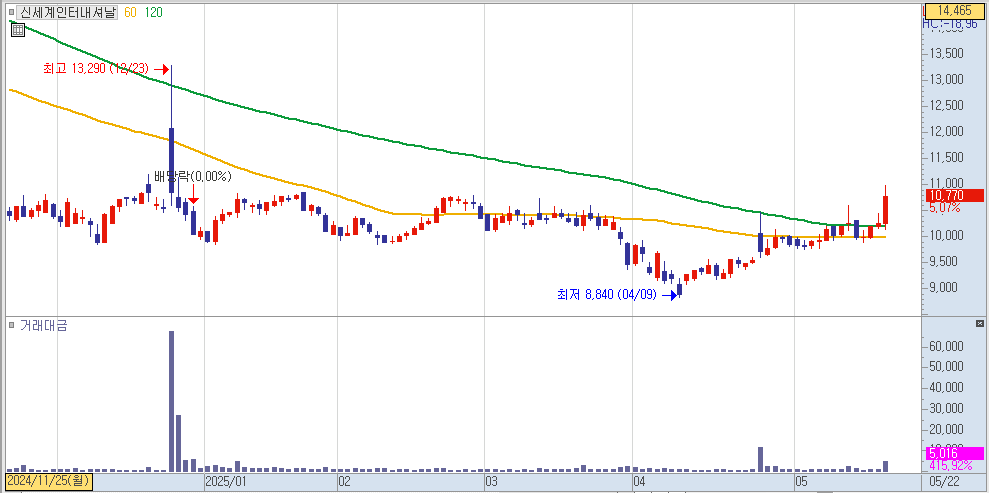The image size is (989, 493).
Task: Click the small square beside 신세계인터내셔날 title
Action: coord(11,13)
